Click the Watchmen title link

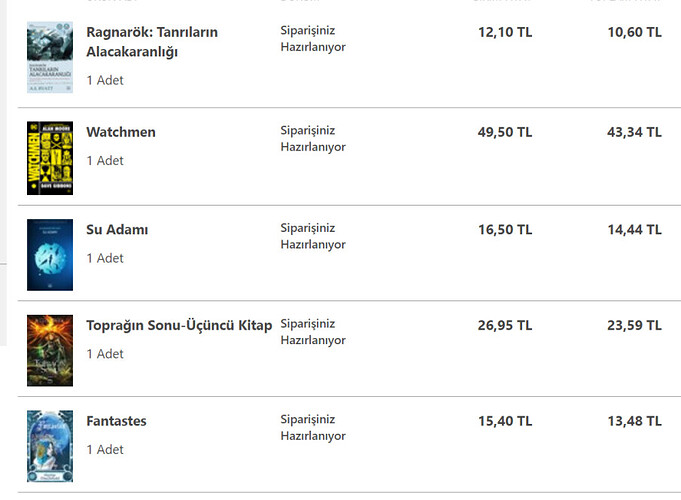(121, 132)
